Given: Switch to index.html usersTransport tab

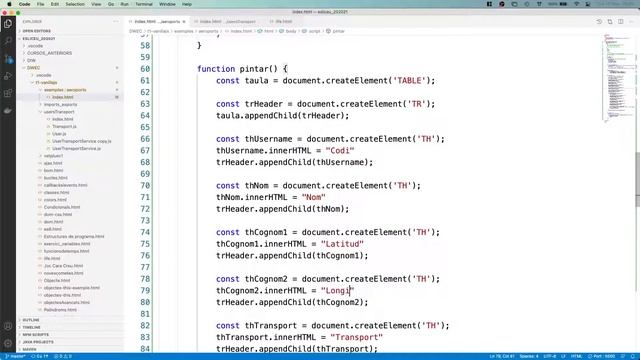Looking at the screenshot, I should (227, 22).
